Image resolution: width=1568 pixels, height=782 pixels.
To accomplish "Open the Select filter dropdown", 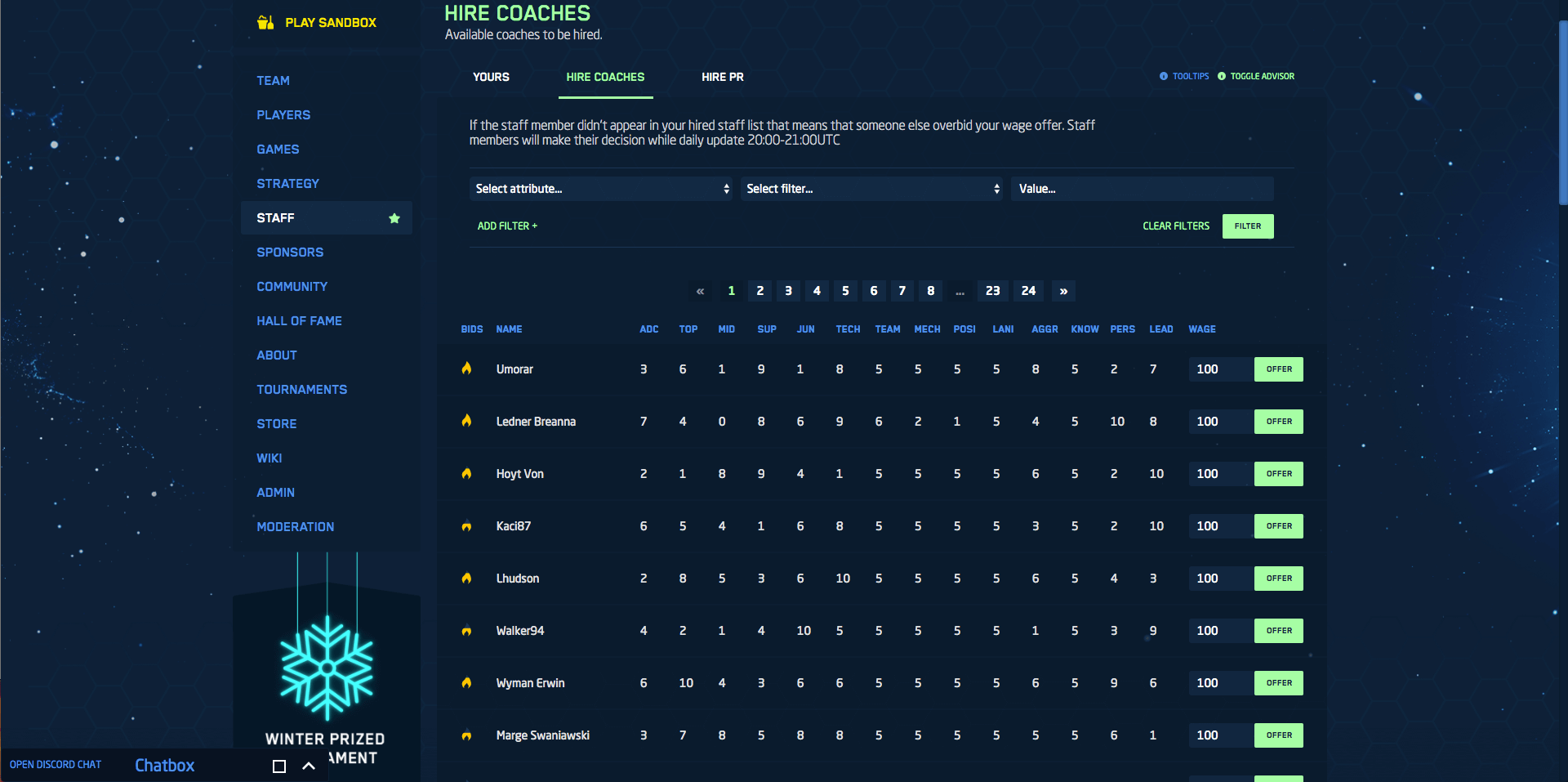I will pyautogui.click(x=871, y=189).
